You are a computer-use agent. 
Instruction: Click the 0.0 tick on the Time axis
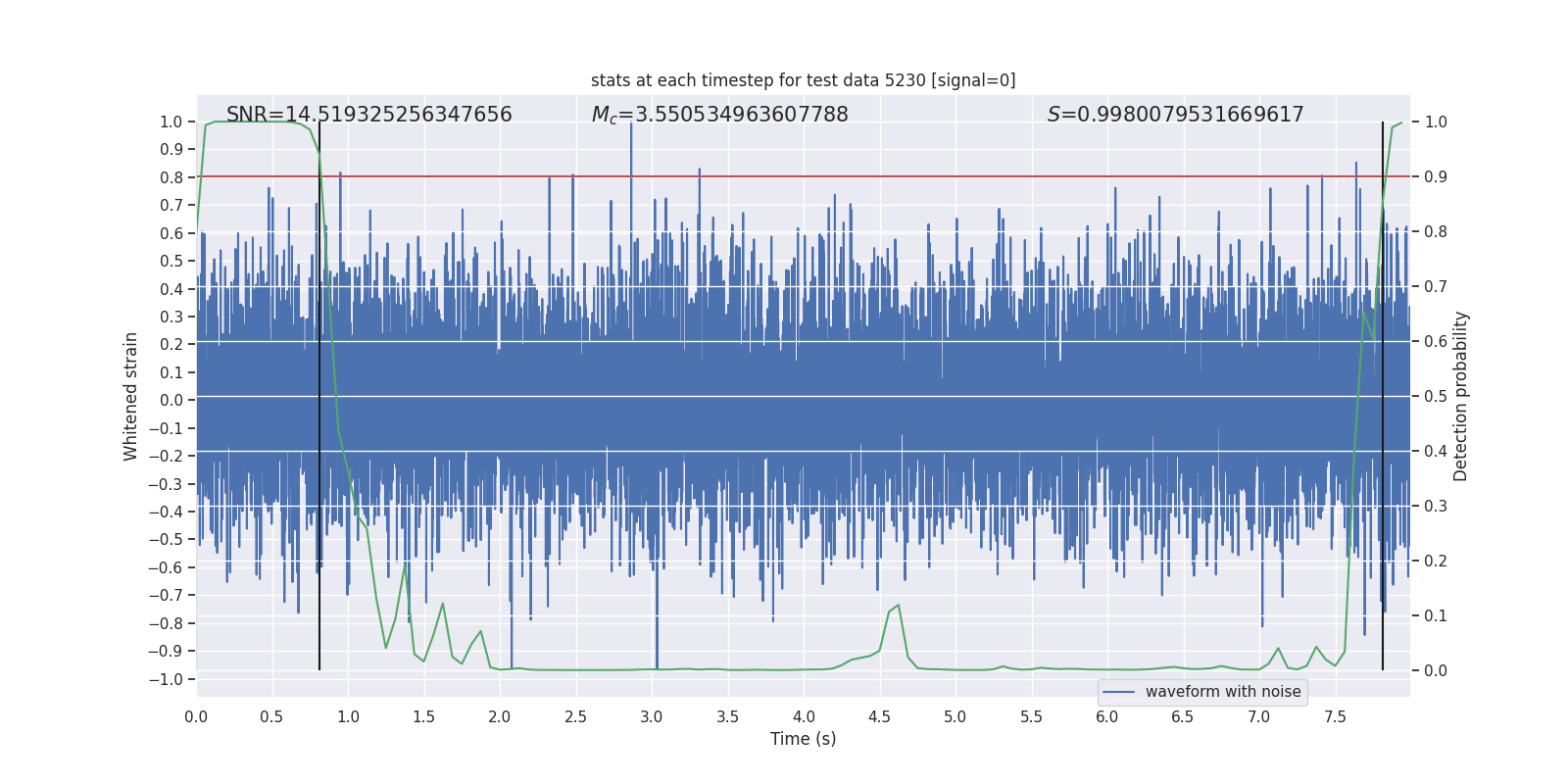pos(196,716)
